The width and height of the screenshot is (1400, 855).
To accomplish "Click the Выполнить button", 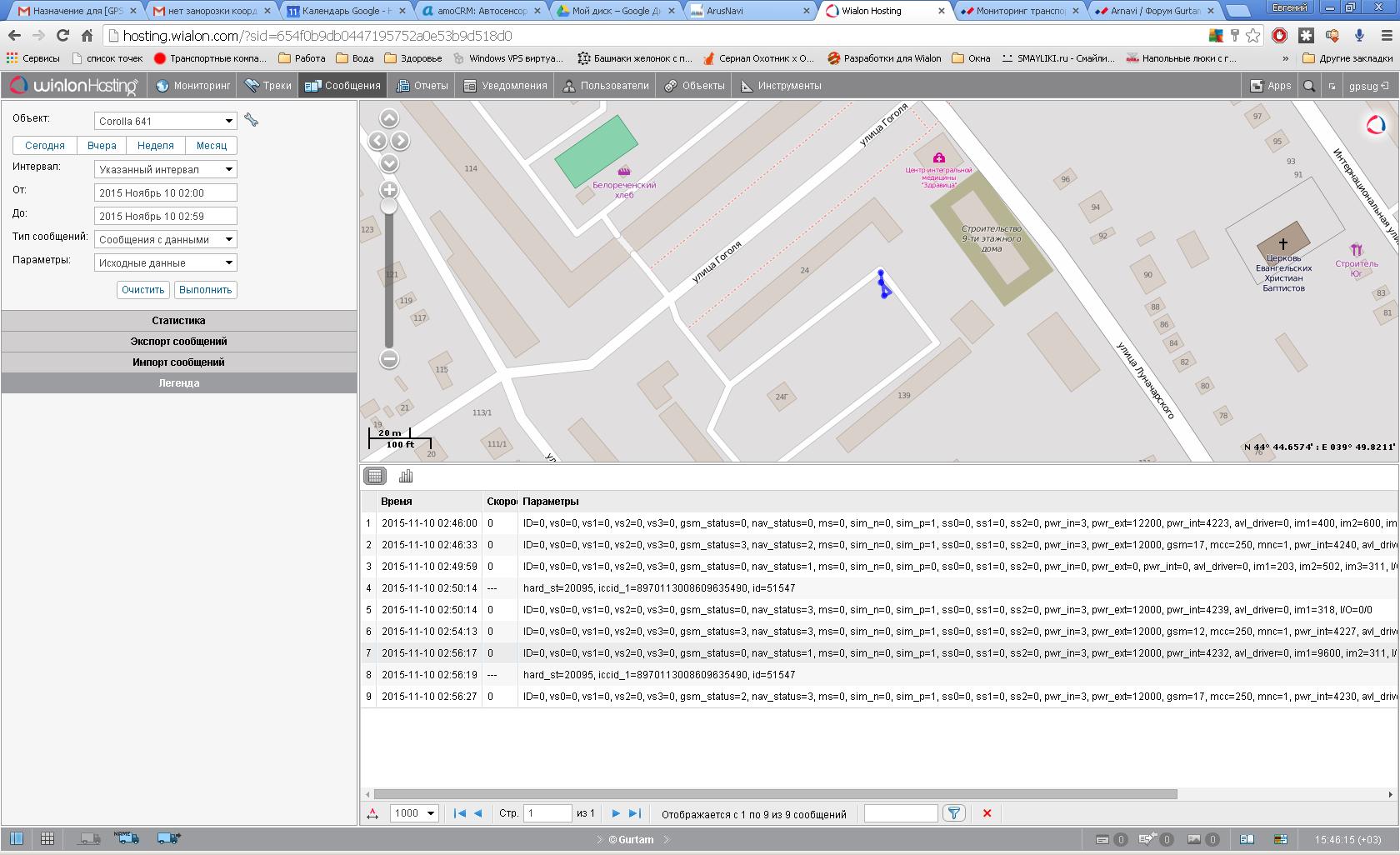I will (x=206, y=290).
